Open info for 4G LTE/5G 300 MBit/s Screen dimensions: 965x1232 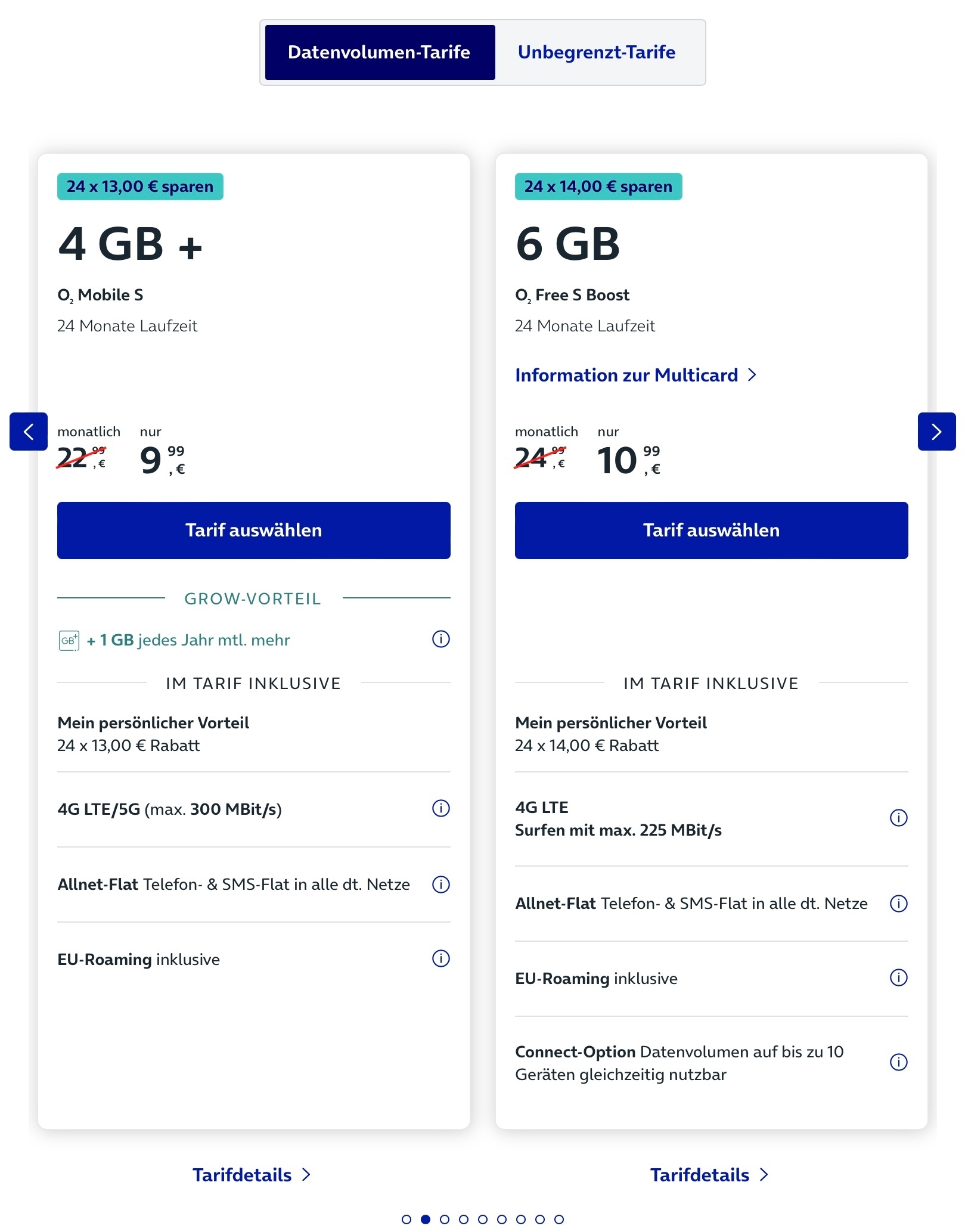pos(440,808)
